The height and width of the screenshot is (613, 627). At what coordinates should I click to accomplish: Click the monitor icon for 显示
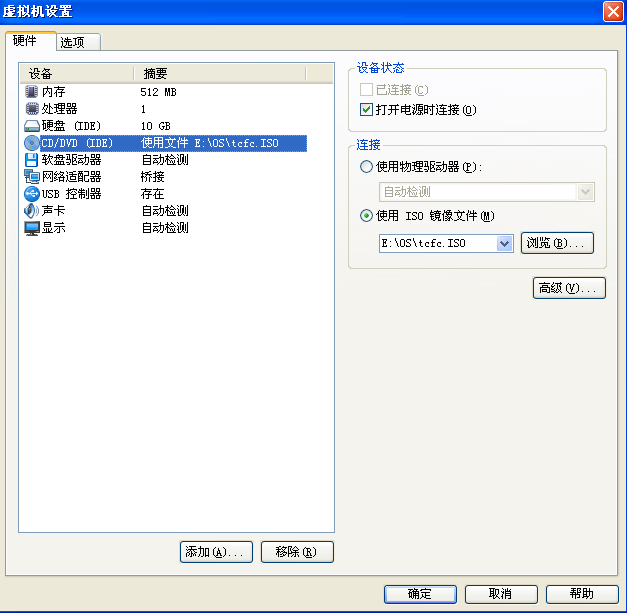(32, 228)
